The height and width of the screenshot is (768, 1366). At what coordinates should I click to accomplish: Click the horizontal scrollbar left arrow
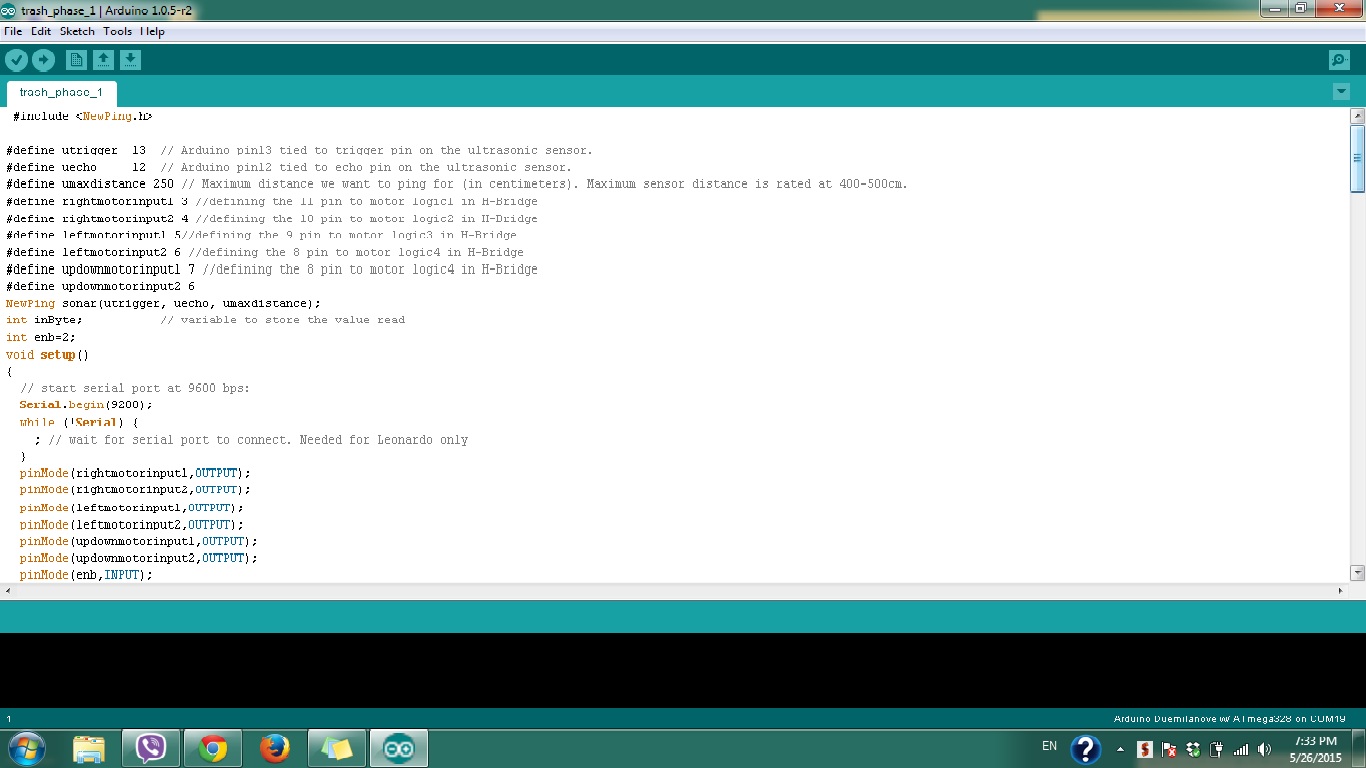pyautogui.click(x=8, y=591)
